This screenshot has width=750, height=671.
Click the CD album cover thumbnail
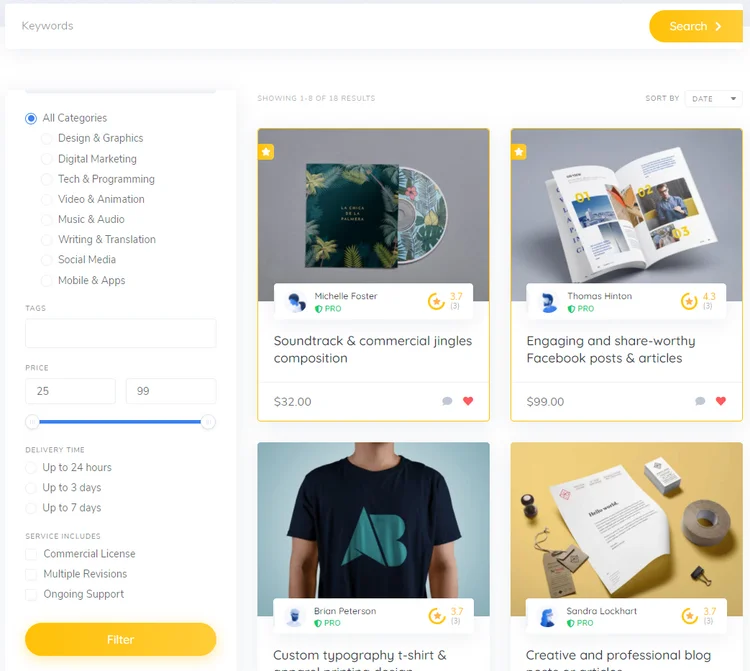(376, 215)
